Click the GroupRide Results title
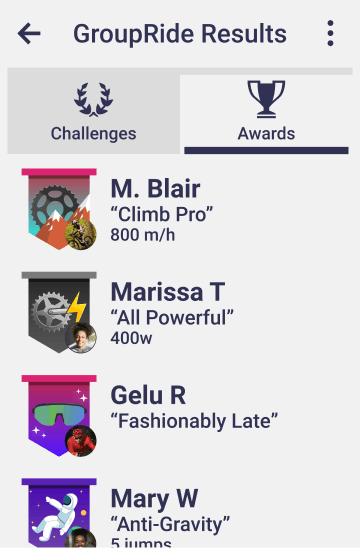The height and width of the screenshot is (548, 360). [180, 34]
